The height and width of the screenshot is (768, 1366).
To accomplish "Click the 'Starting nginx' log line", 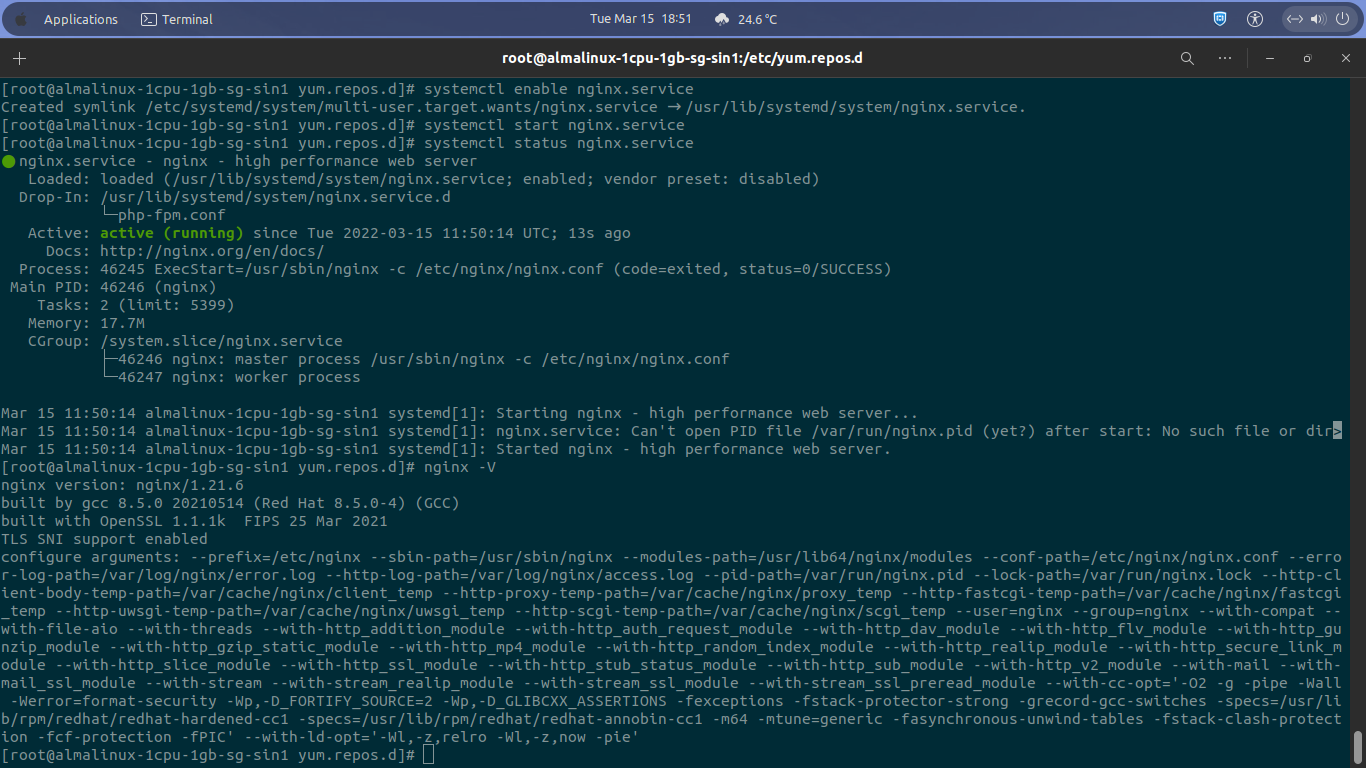I will point(459,413).
